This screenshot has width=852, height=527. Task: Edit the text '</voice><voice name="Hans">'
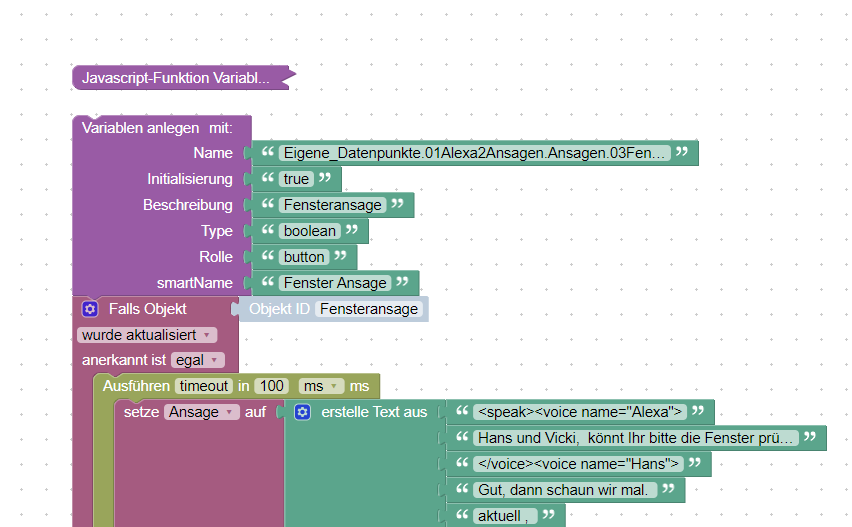(578, 465)
